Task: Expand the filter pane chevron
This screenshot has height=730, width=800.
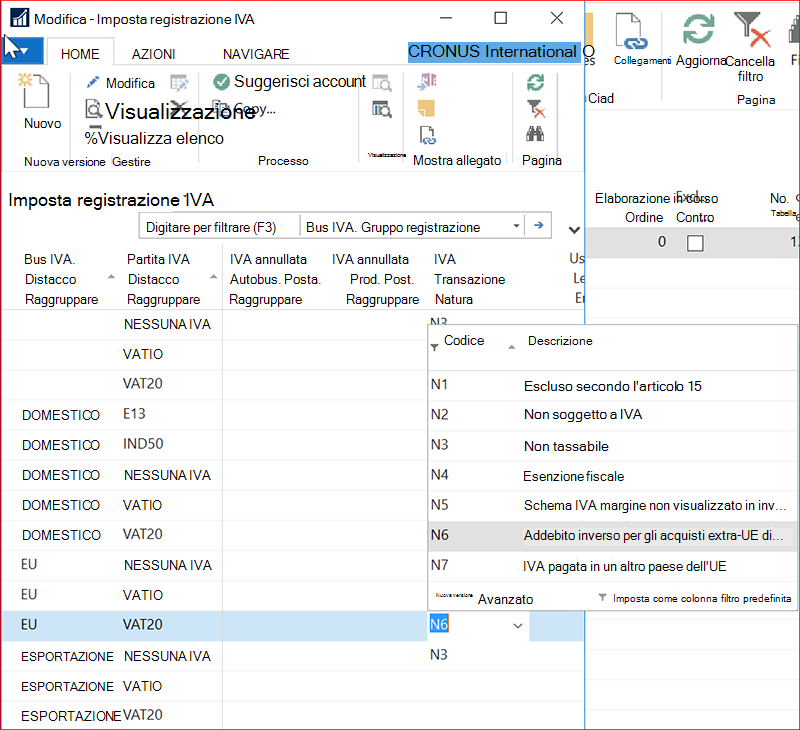Action: 574,230
